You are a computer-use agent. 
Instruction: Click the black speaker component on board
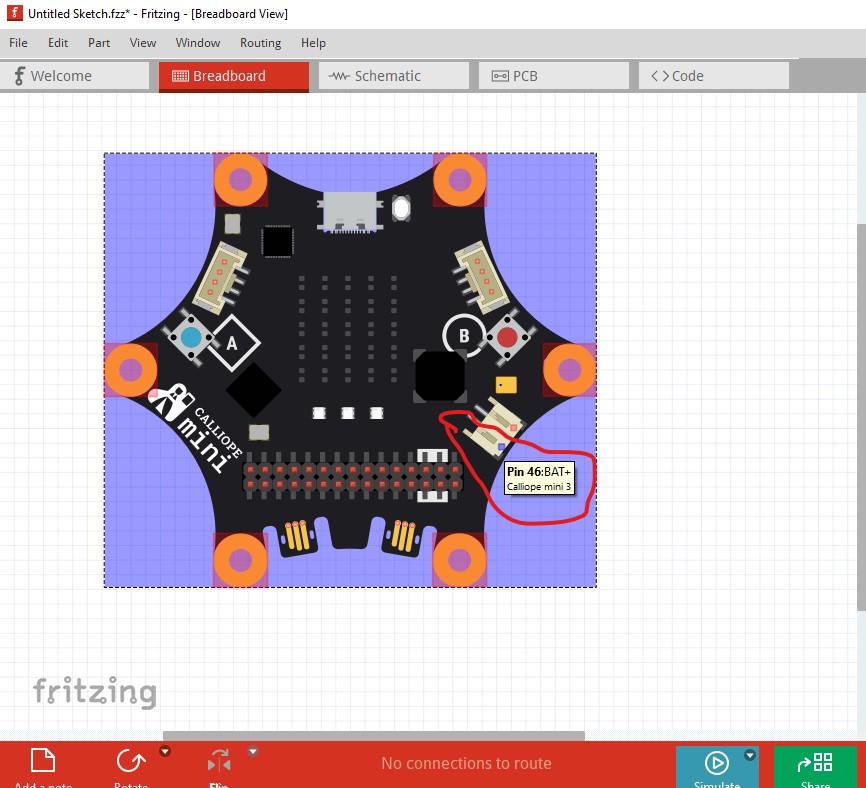tap(440, 376)
